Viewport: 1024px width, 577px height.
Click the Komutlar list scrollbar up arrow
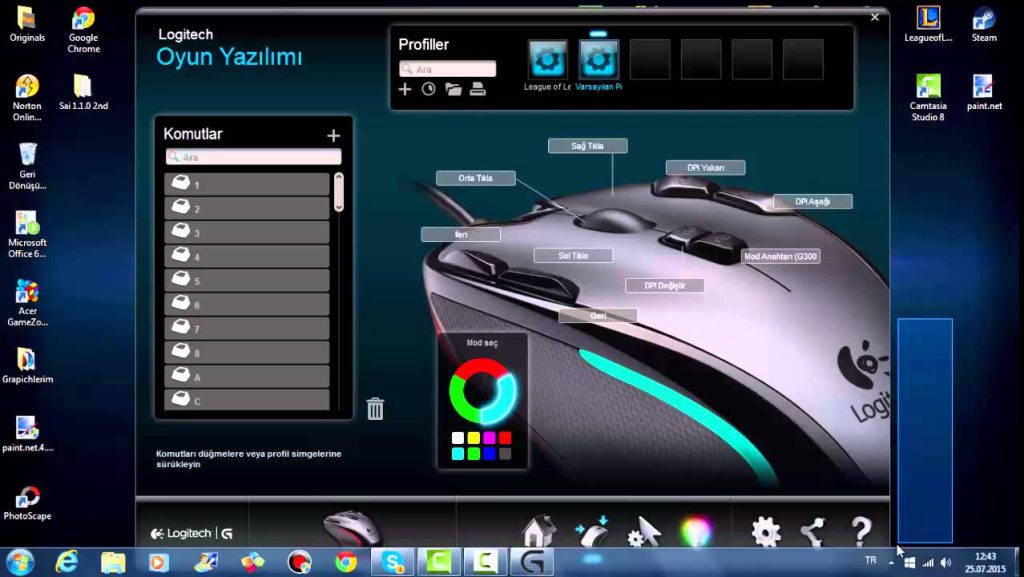[x=338, y=177]
